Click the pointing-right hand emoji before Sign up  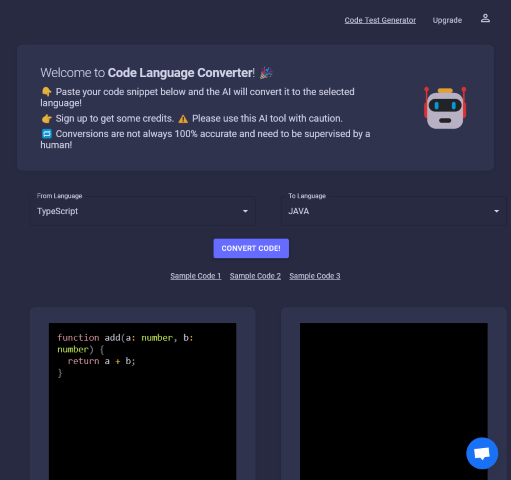tap(46, 119)
